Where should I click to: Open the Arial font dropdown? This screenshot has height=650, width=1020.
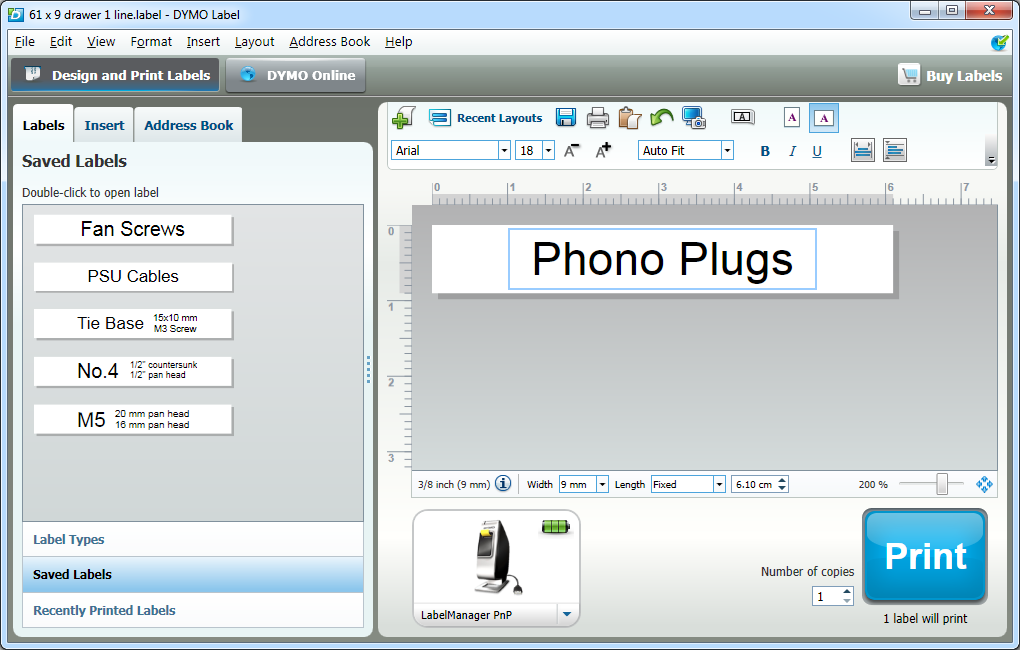(x=503, y=150)
